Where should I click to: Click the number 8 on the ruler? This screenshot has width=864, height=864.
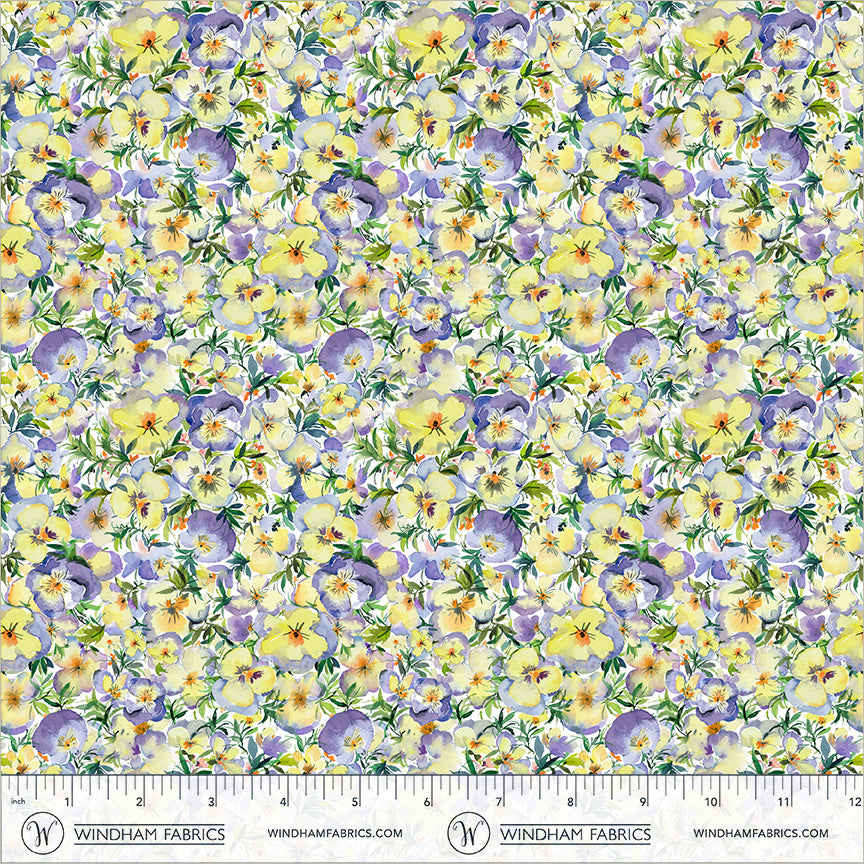pos(570,802)
